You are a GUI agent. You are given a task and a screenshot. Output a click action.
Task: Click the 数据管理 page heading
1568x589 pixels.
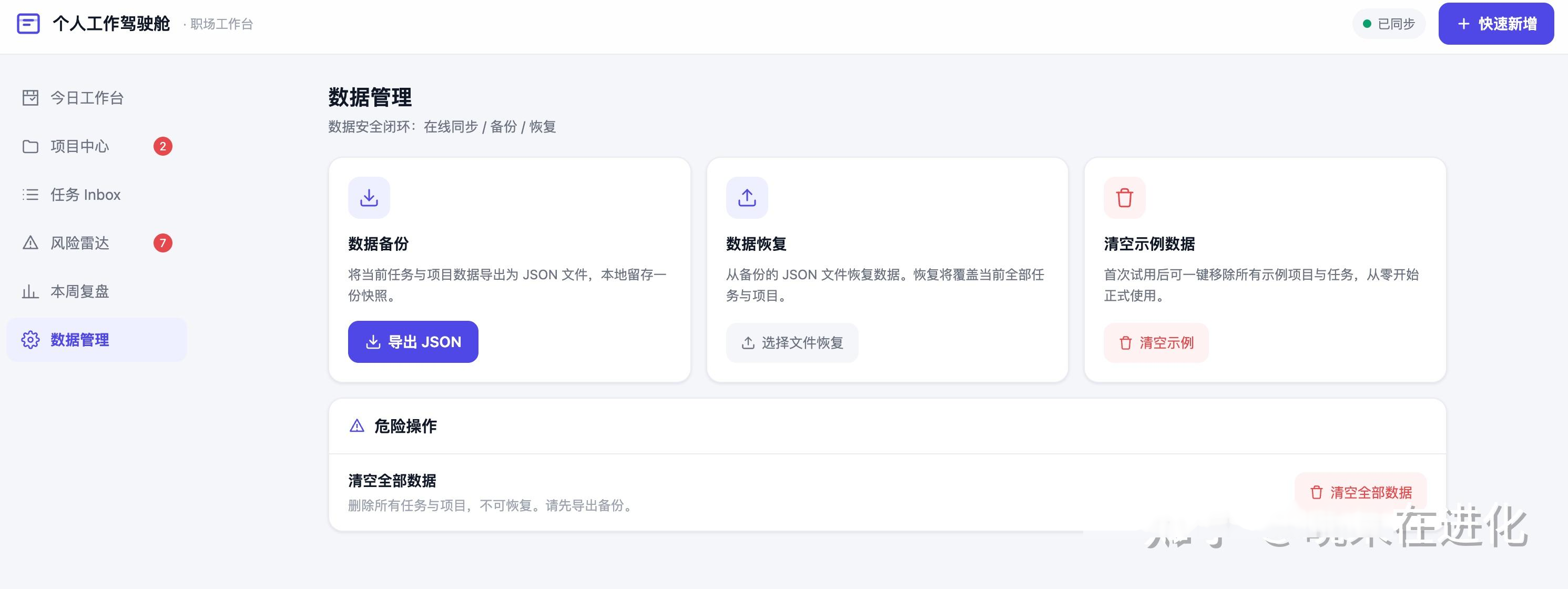370,97
